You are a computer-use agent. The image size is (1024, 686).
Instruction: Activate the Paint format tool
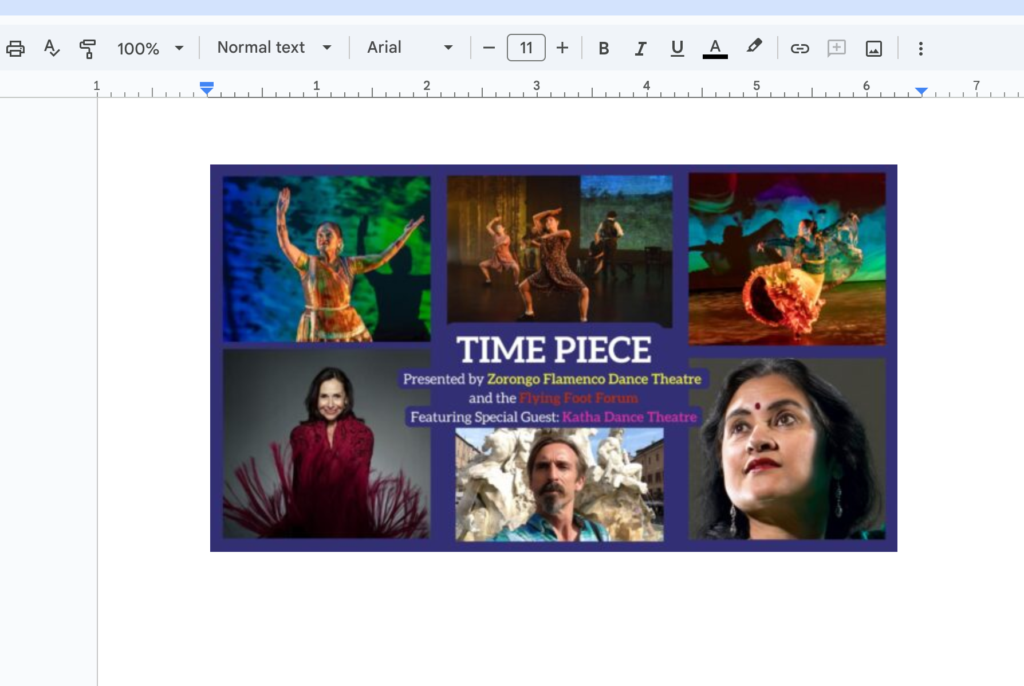click(x=88, y=48)
